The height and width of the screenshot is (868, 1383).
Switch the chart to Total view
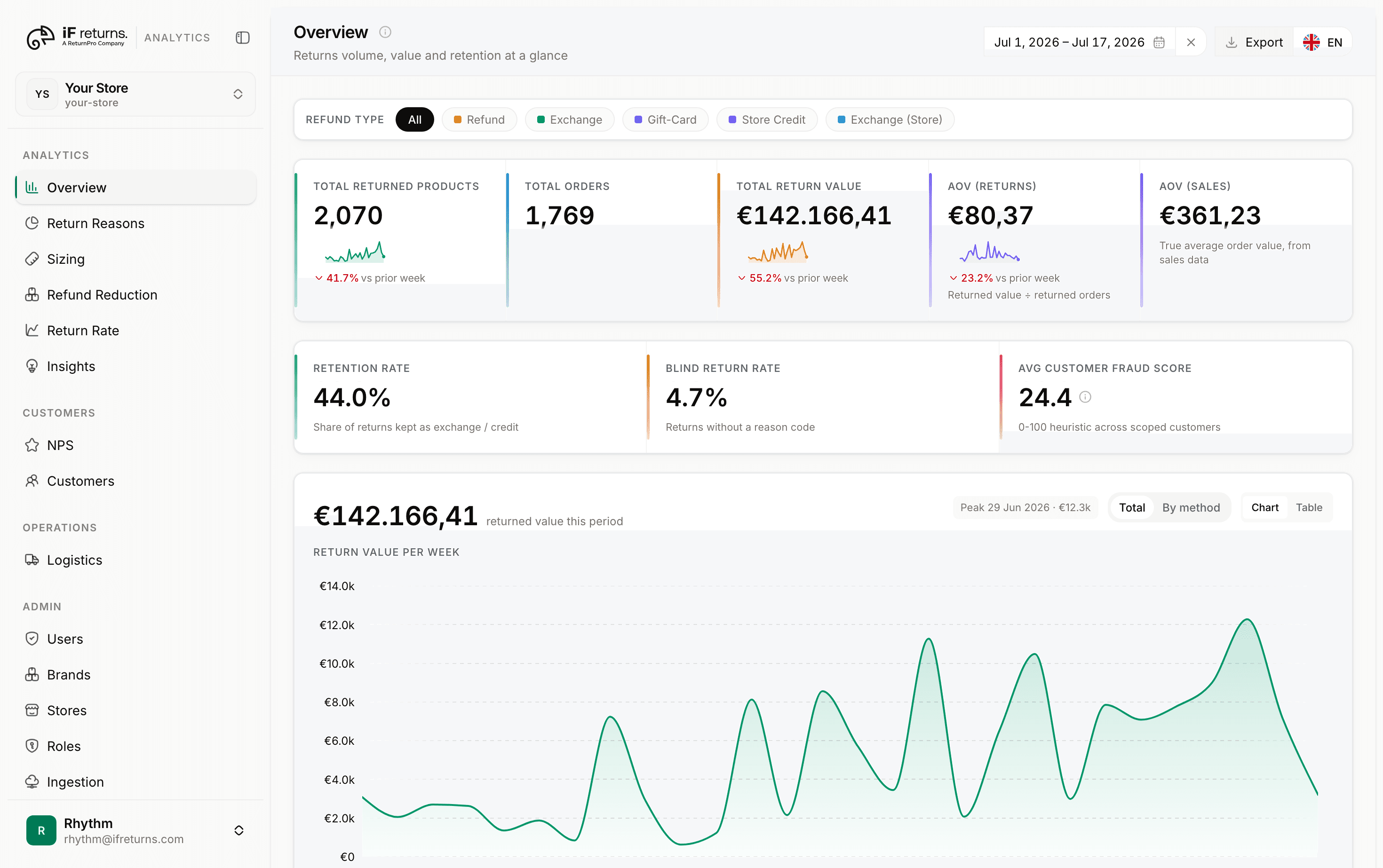click(x=1131, y=507)
